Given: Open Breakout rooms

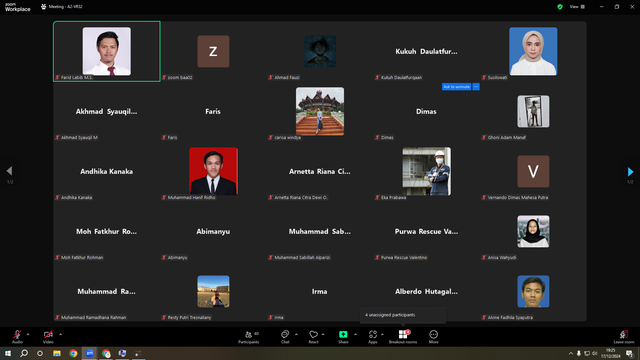Looking at the screenshot, I should point(403,337).
